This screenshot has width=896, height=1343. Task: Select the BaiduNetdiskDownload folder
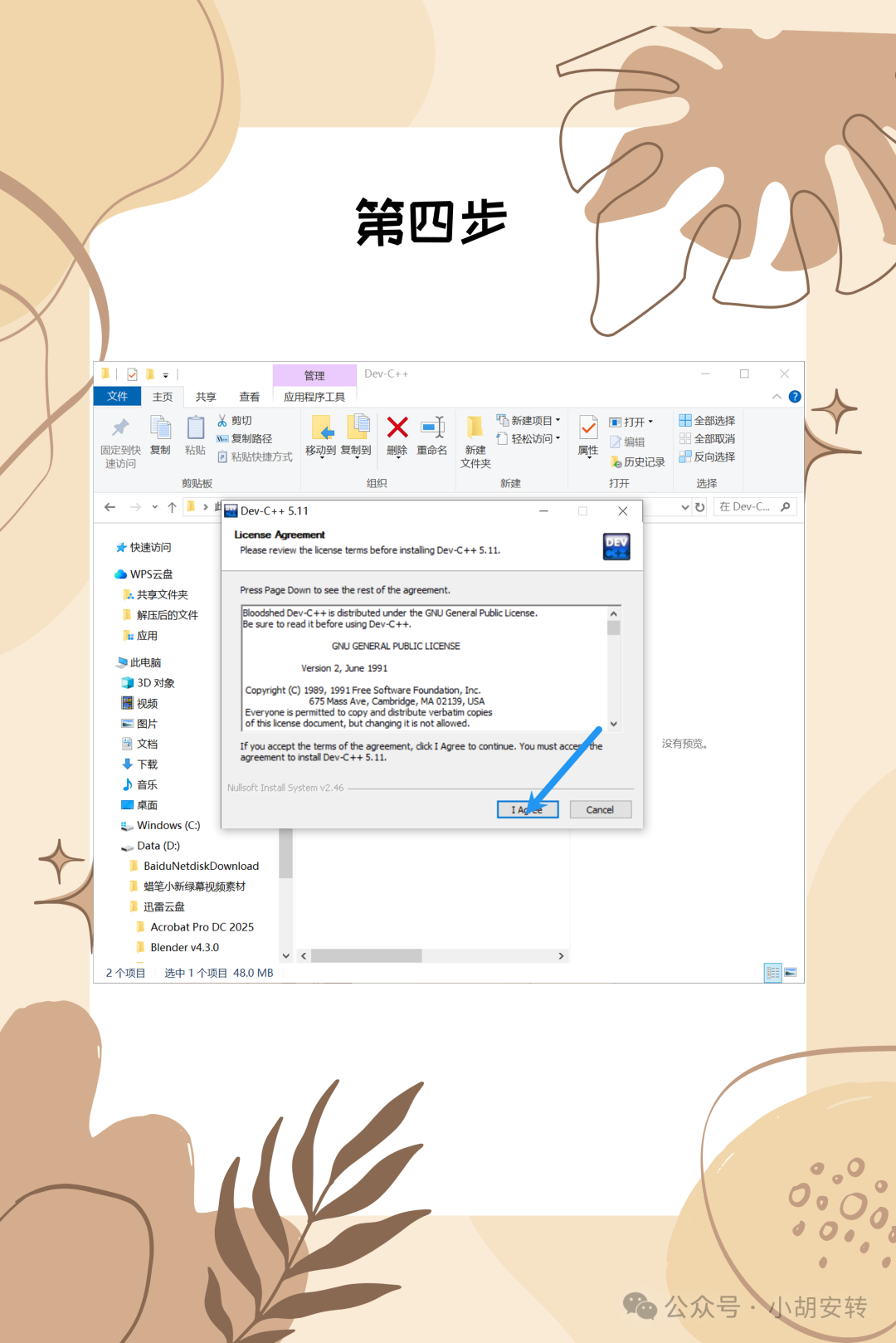[194, 867]
